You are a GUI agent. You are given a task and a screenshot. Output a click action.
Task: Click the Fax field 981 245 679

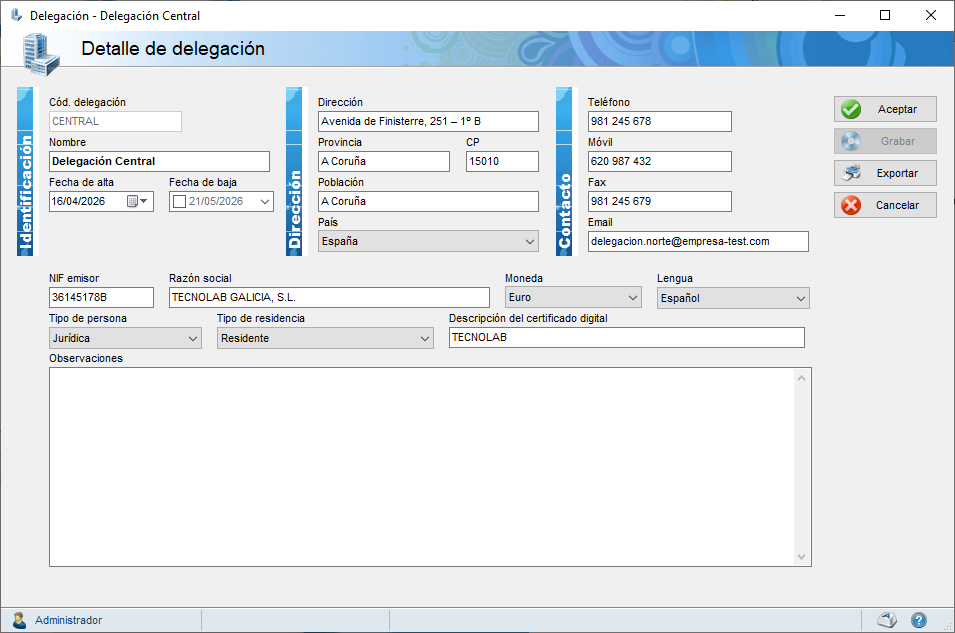660,202
